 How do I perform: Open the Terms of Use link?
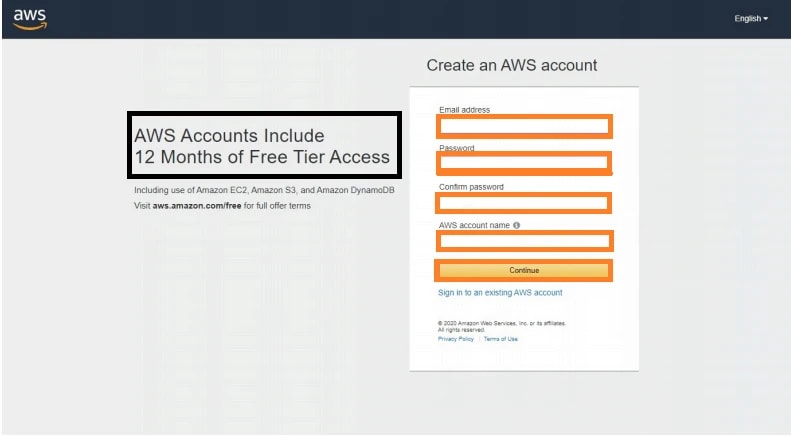pyautogui.click(x=500, y=339)
